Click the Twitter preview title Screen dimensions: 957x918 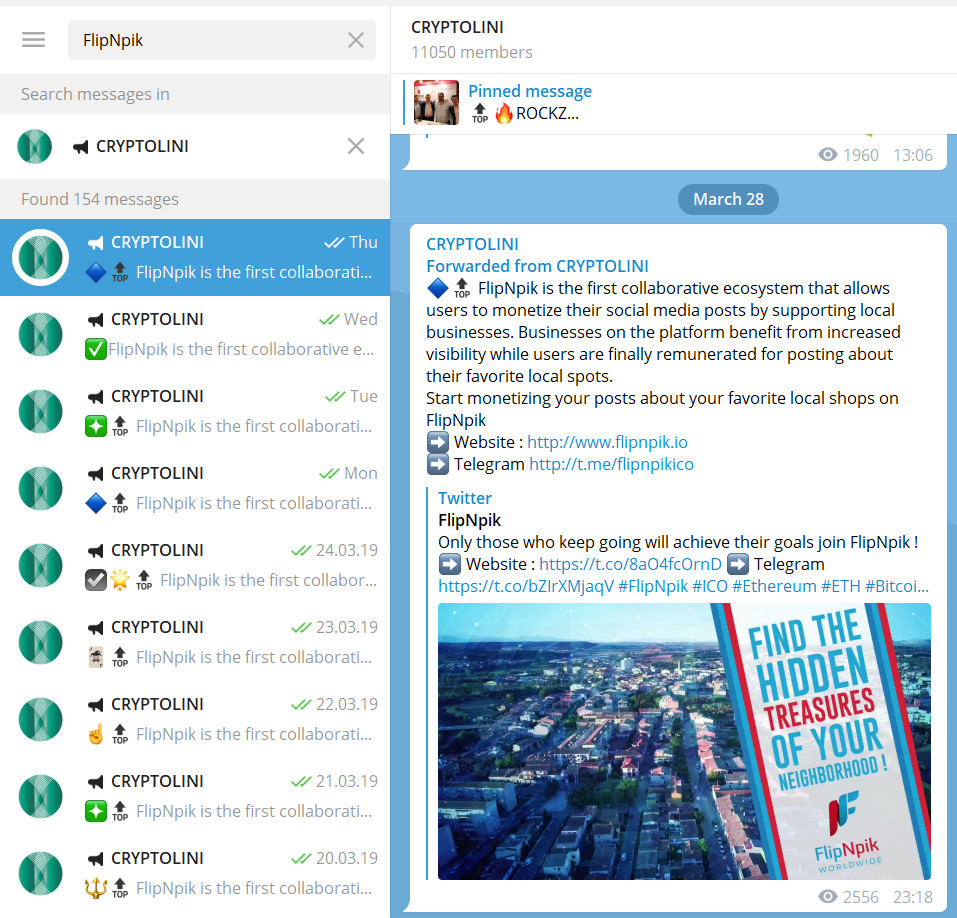(x=465, y=498)
